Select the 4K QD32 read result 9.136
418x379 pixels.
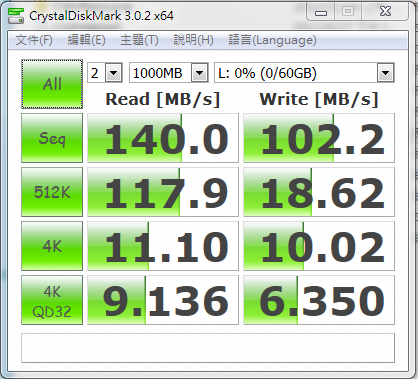point(163,300)
